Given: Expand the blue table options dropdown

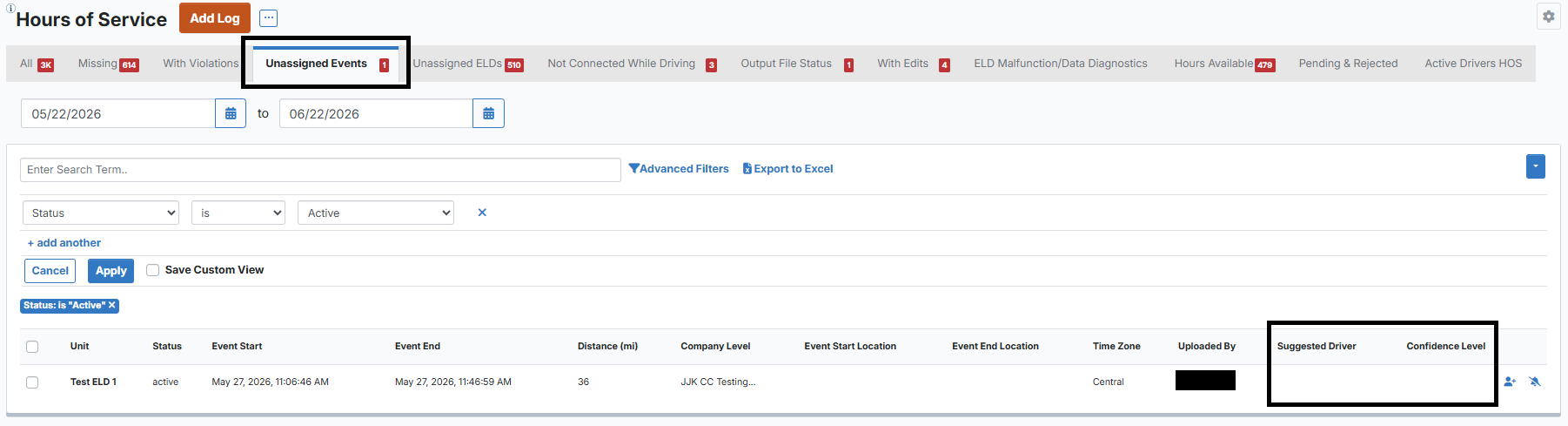Looking at the screenshot, I should click(x=1536, y=166).
